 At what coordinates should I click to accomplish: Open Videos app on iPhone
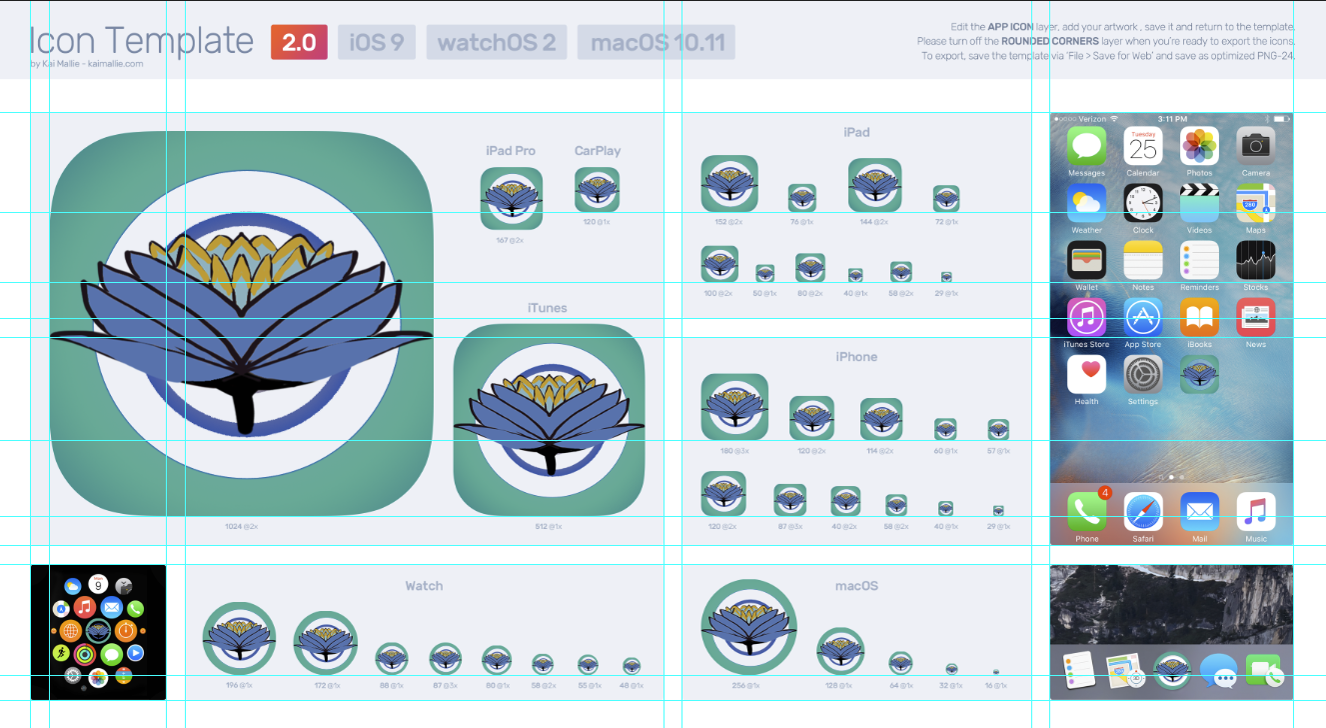1199,203
